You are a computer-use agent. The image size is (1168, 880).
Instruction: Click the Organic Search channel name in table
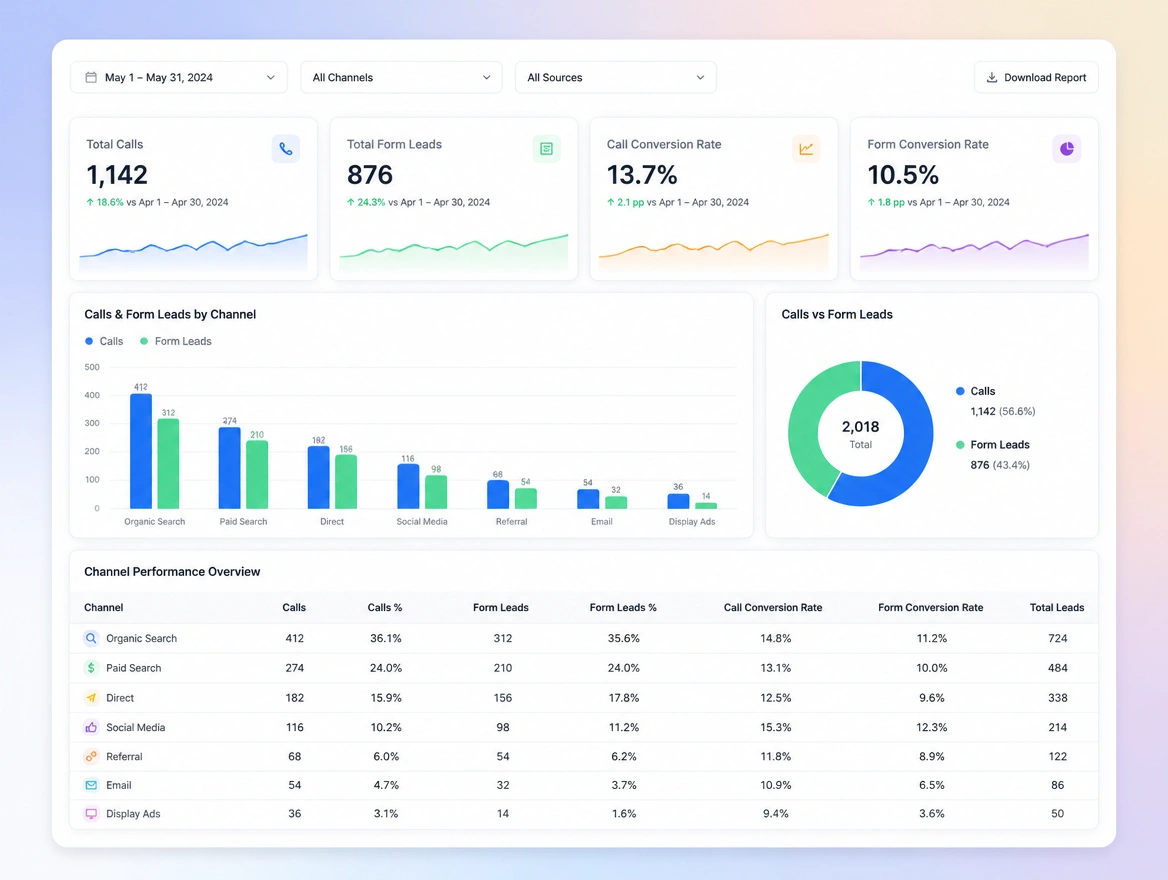(x=142, y=639)
